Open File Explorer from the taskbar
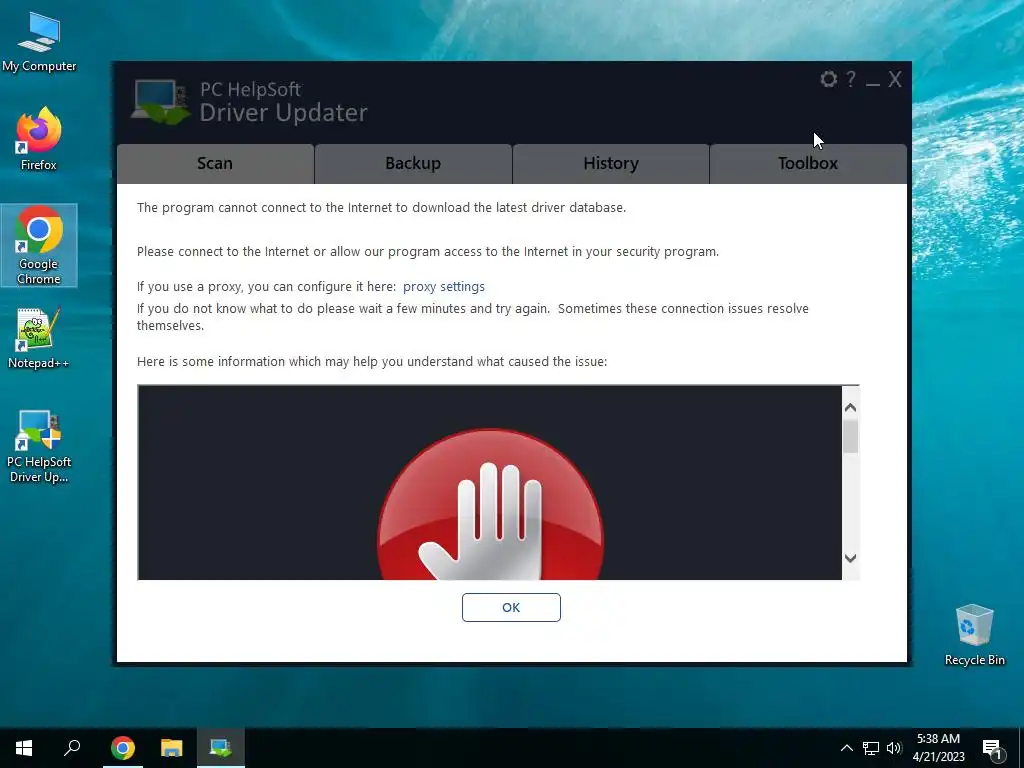Image resolution: width=1024 pixels, height=768 pixels. pos(171,748)
